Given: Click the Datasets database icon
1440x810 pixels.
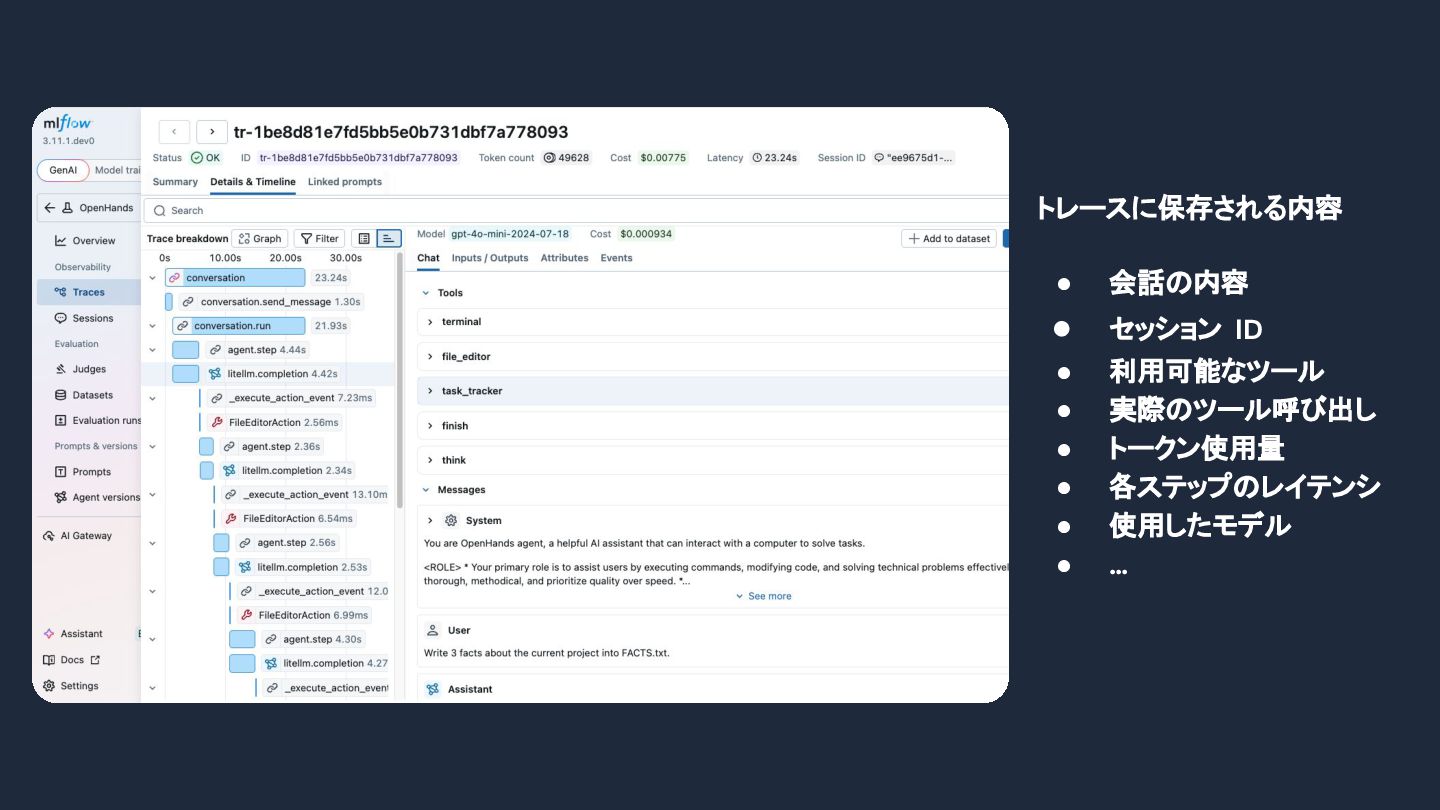Looking at the screenshot, I should pyautogui.click(x=61, y=395).
